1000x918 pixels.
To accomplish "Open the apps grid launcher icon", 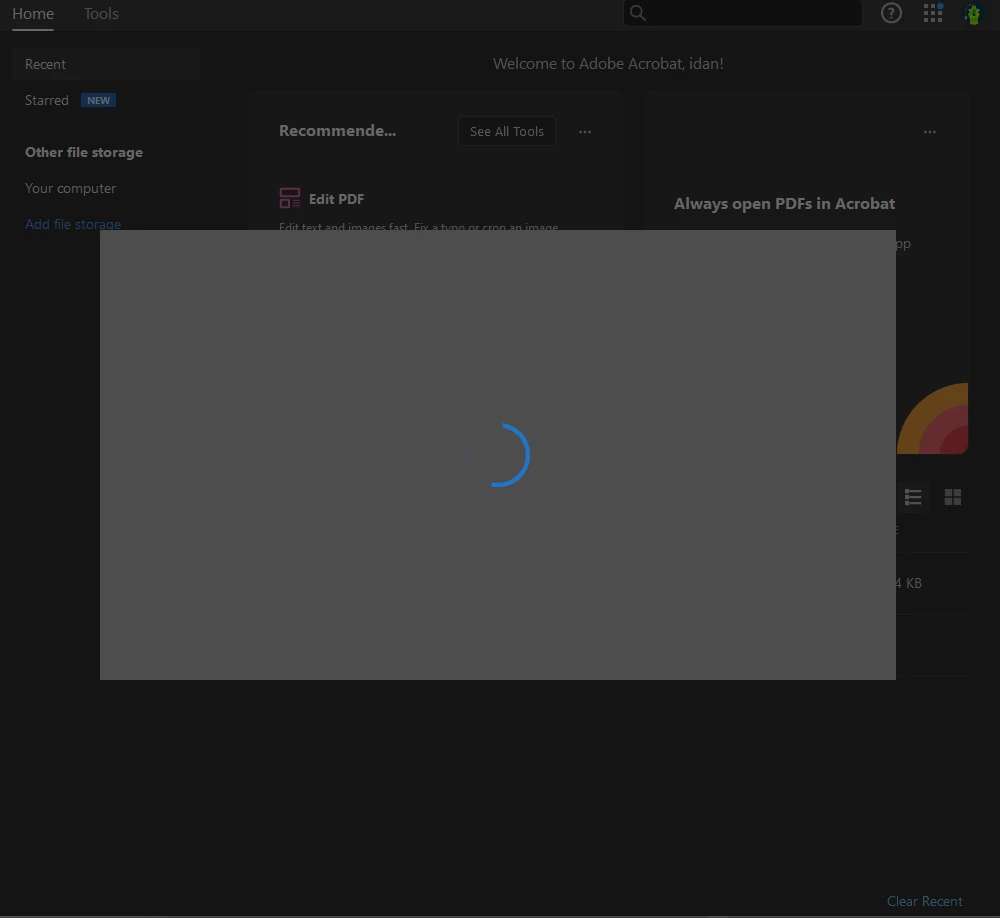I will (932, 13).
